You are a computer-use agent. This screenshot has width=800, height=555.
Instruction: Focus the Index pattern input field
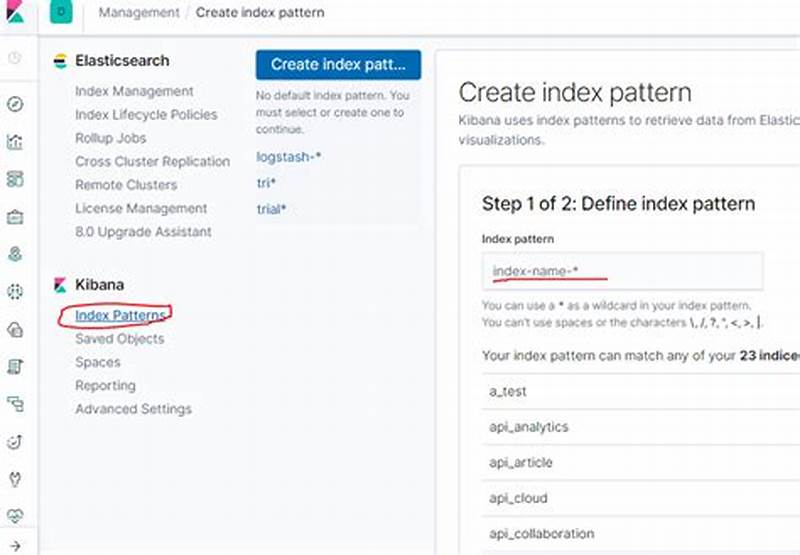[x=622, y=271]
